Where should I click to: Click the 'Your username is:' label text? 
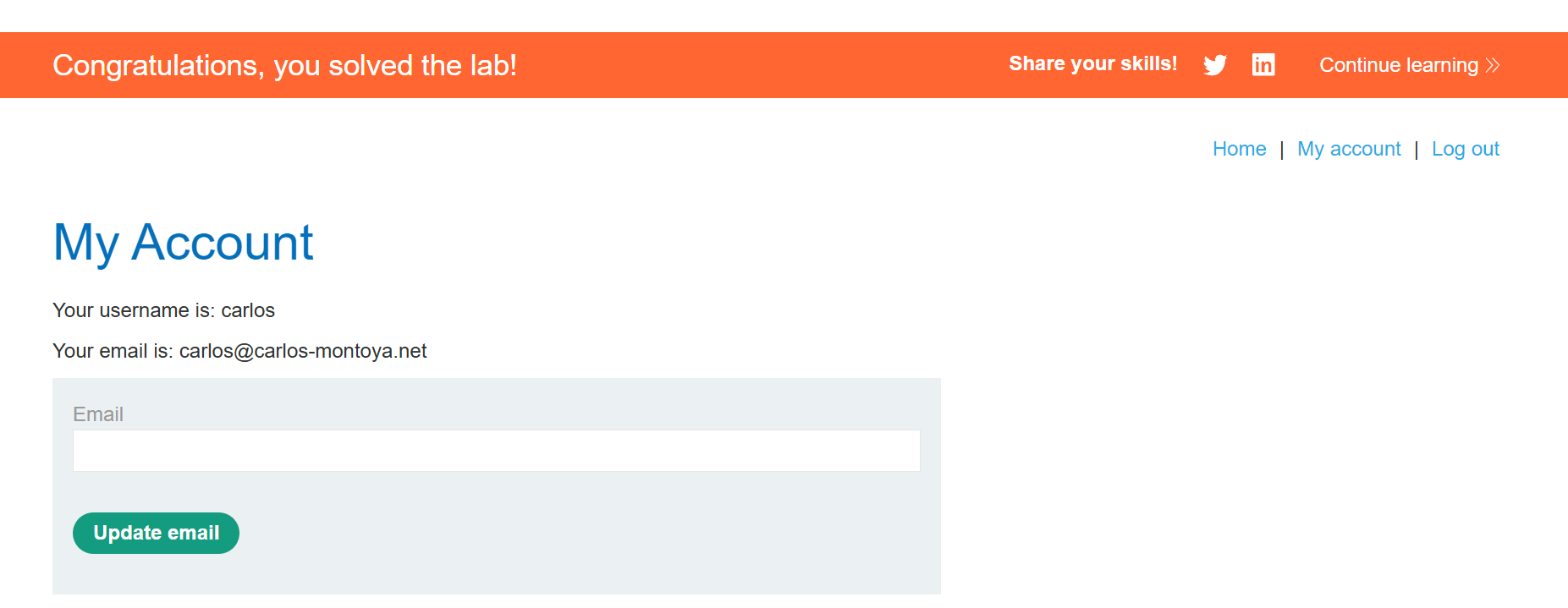point(134,310)
